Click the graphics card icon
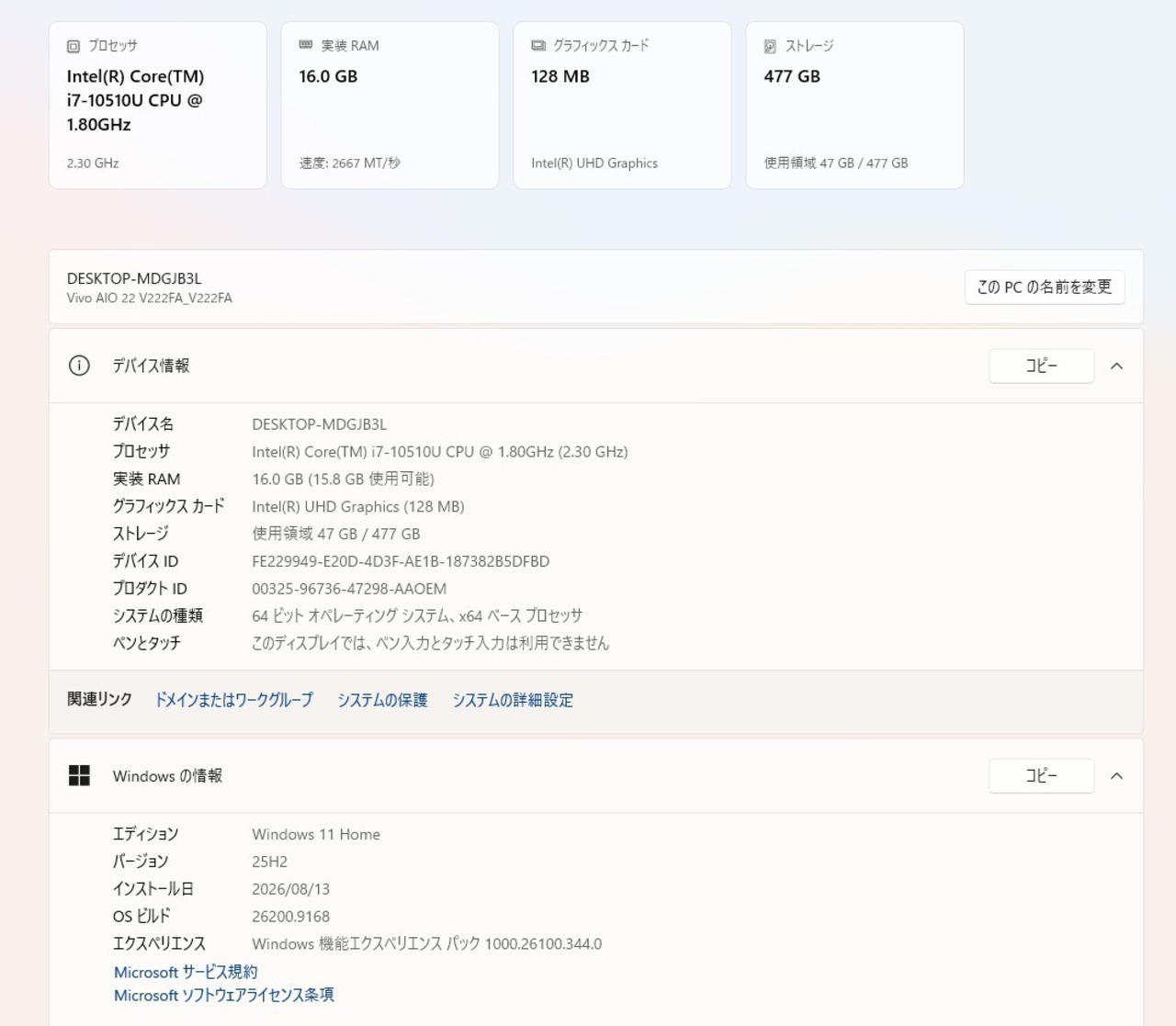The image size is (1176, 1026). (538, 45)
